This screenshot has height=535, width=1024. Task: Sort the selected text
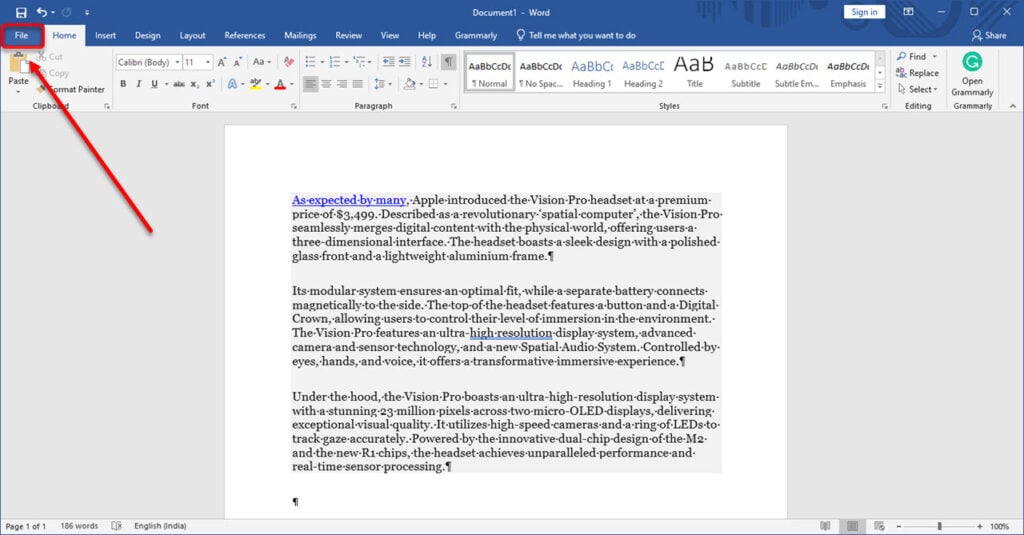426,62
